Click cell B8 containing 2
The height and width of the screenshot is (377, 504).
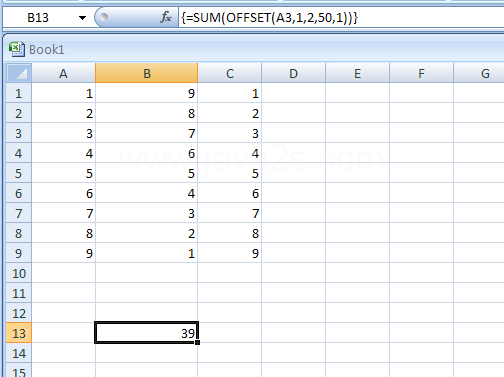pos(147,233)
